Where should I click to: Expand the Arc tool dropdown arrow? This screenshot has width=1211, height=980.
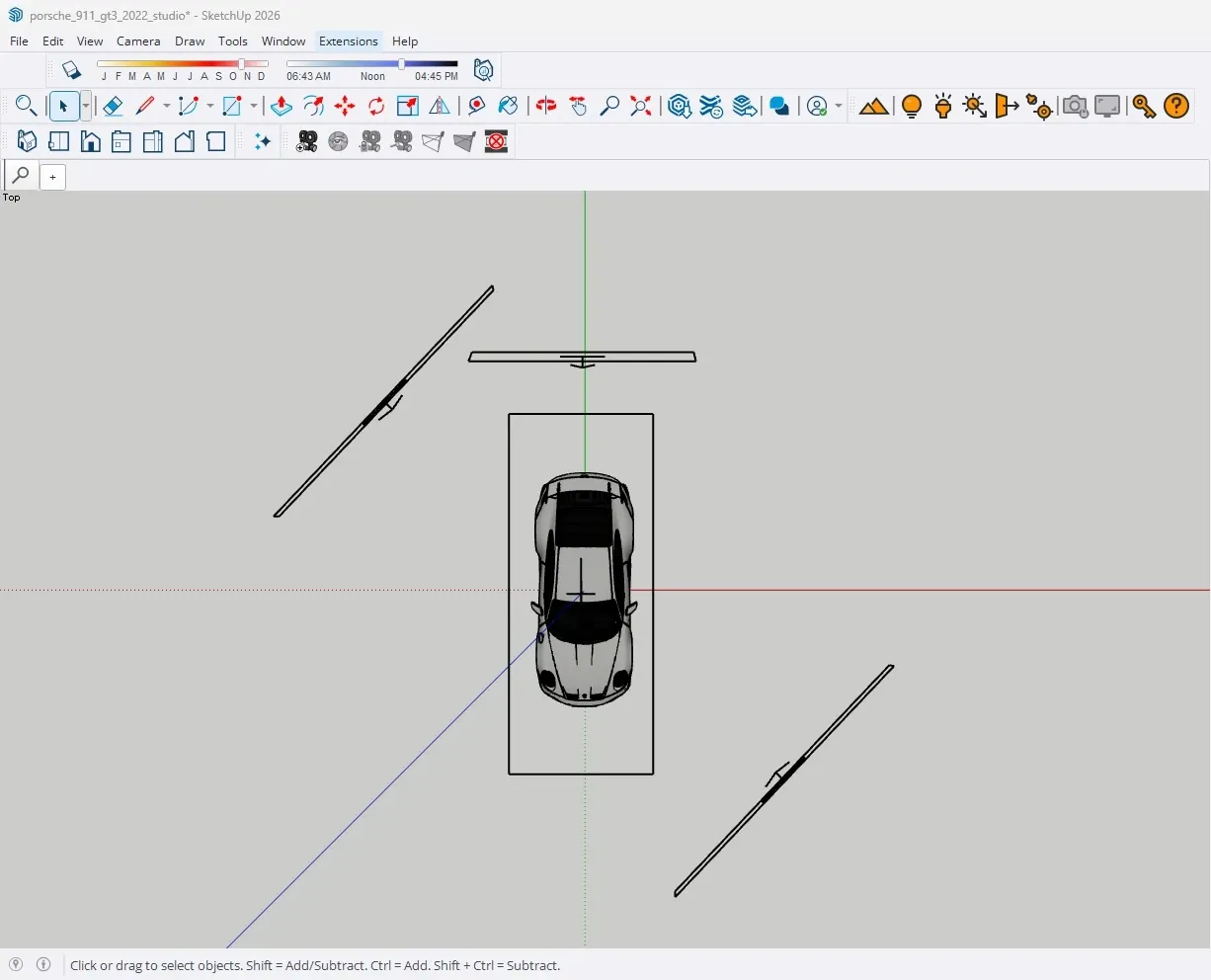point(209,106)
